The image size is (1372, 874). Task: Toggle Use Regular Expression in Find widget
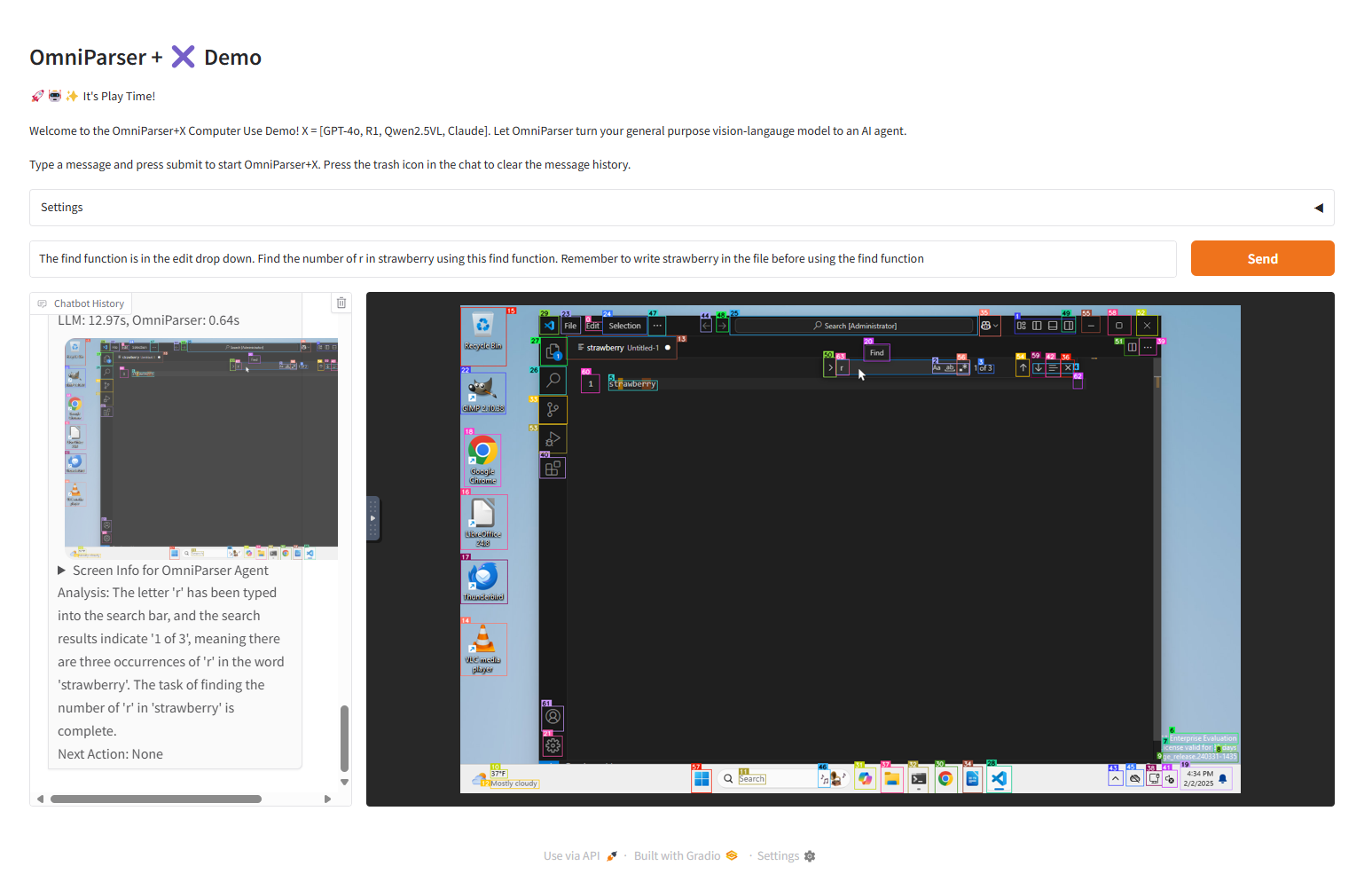[x=963, y=367]
